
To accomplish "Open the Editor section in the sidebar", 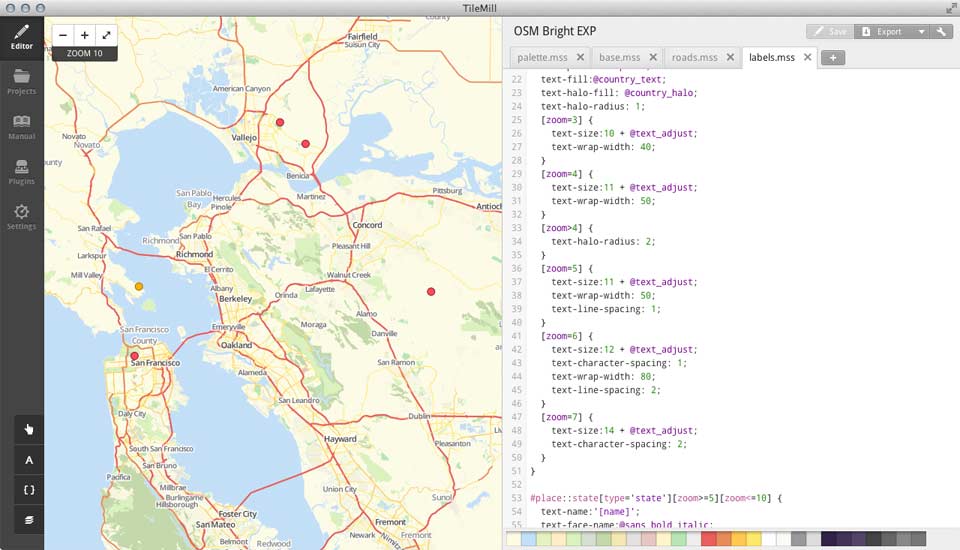I will pos(21,37).
